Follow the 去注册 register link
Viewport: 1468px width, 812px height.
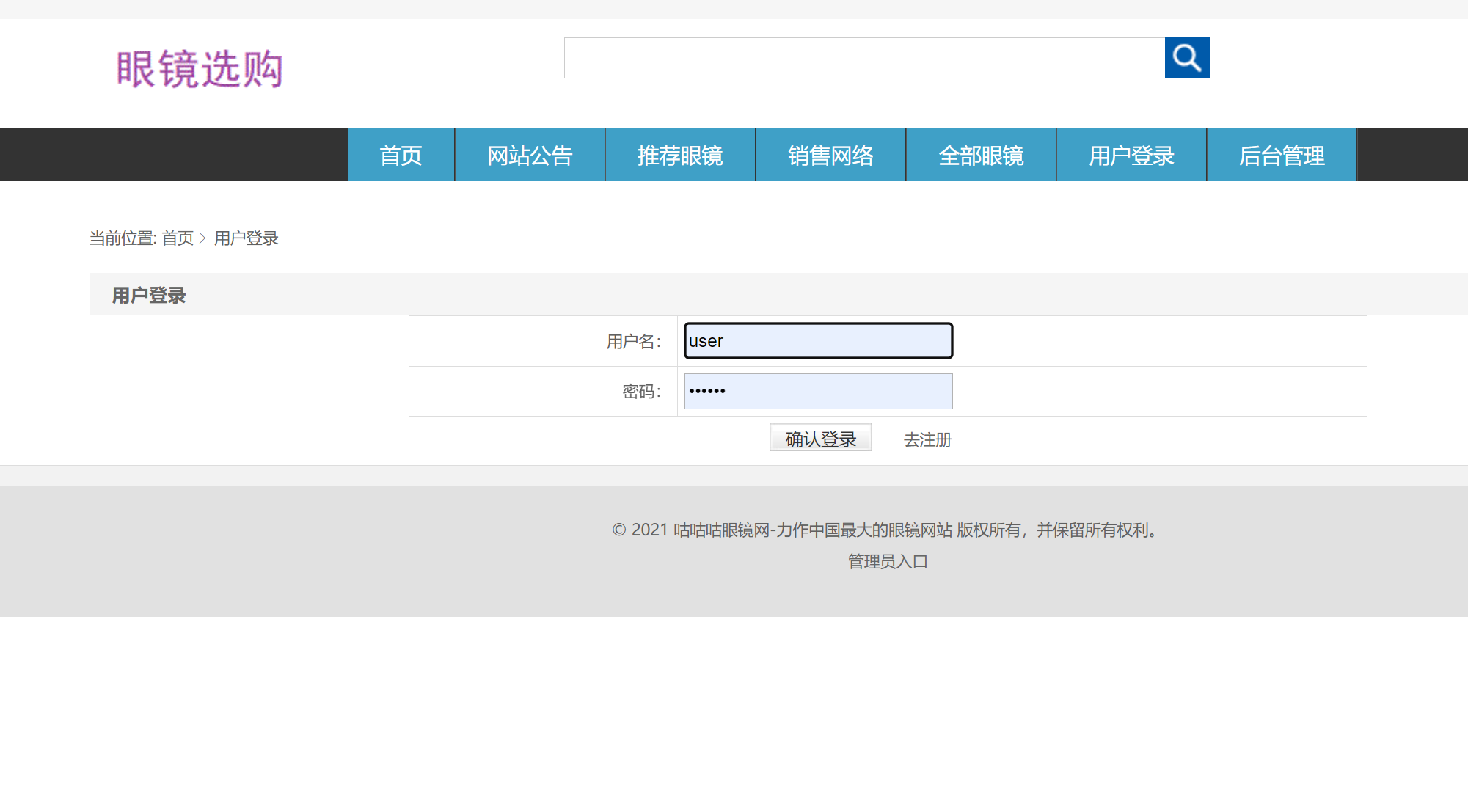click(927, 440)
